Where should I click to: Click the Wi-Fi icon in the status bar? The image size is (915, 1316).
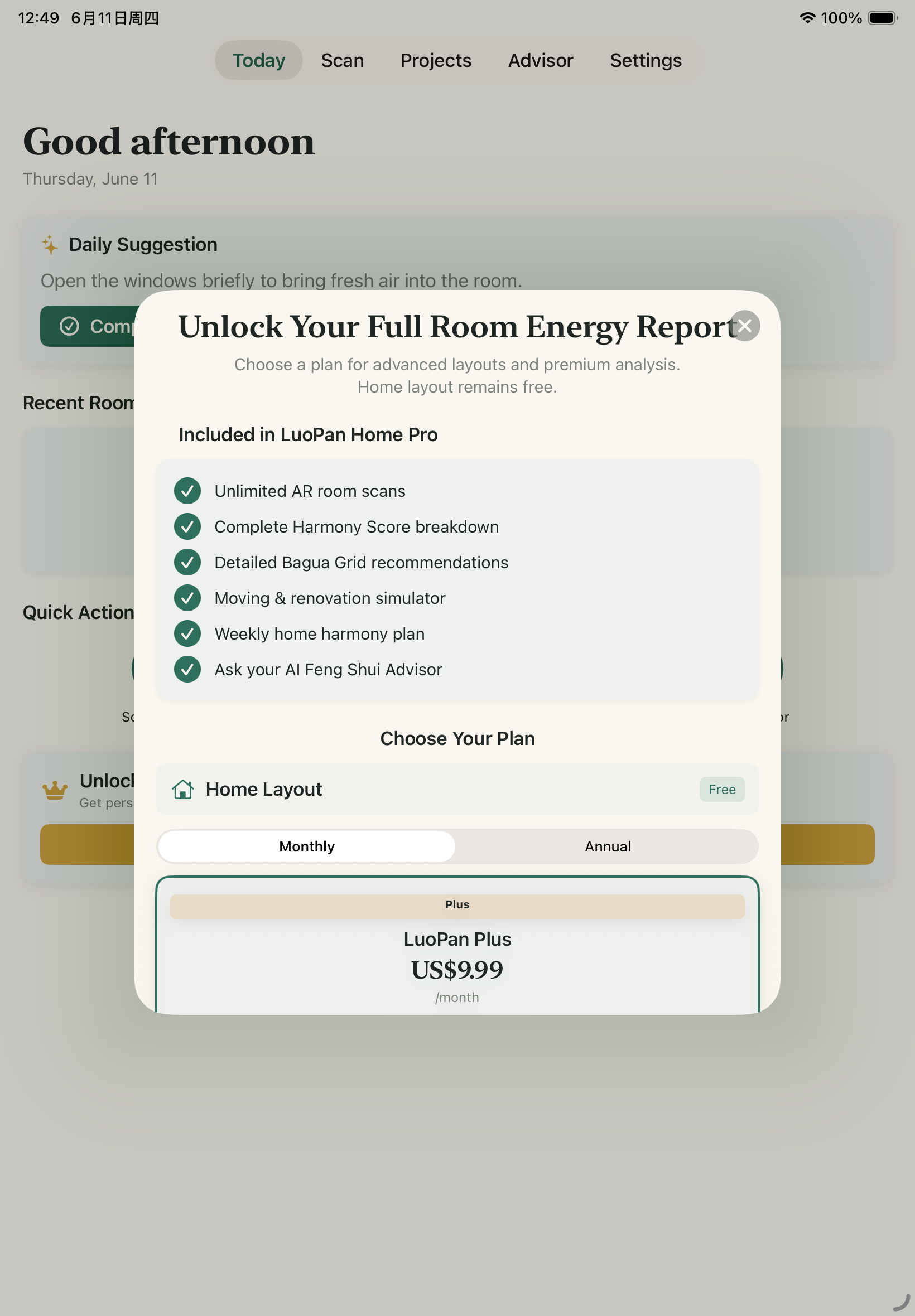pyautogui.click(x=807, y=18)
